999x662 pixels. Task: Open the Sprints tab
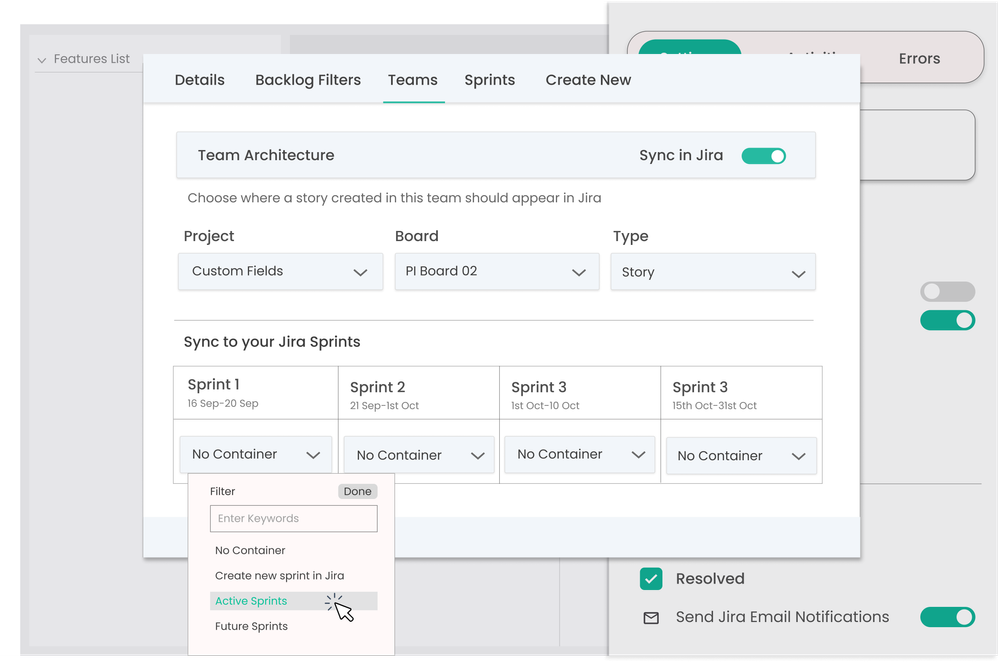click(x=489, y=80)
